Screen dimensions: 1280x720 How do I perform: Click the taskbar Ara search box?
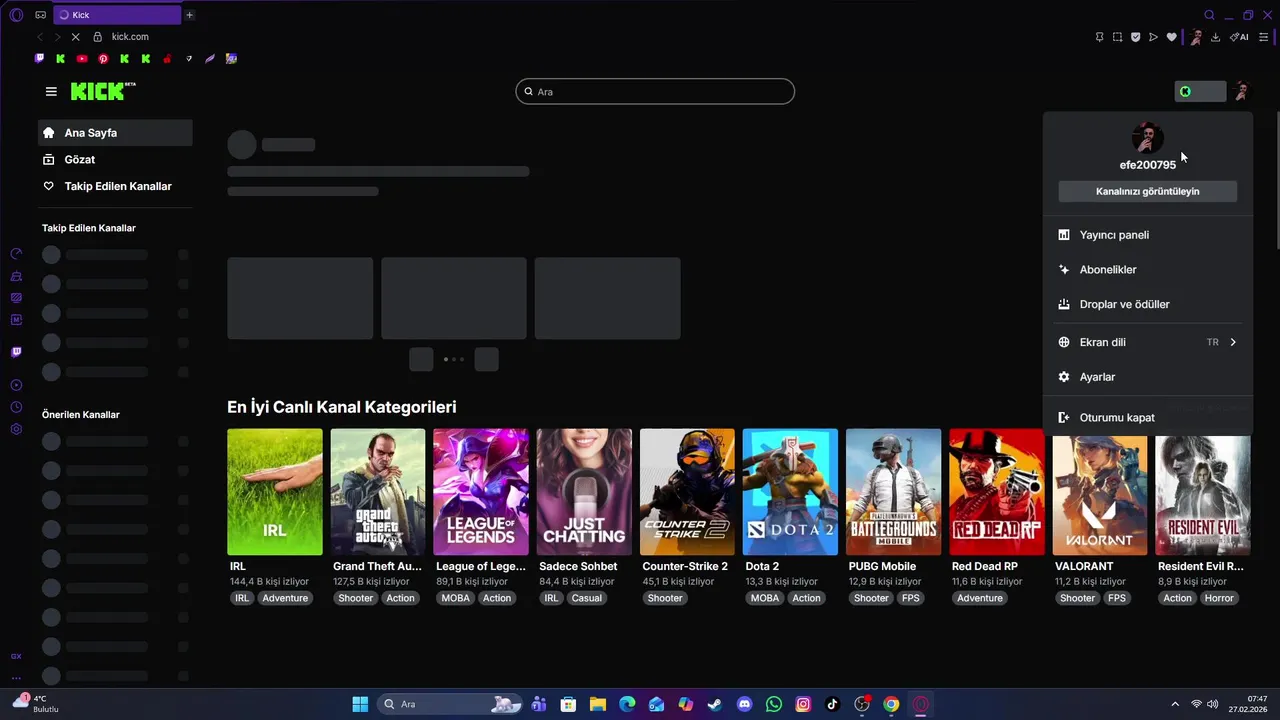451,704
